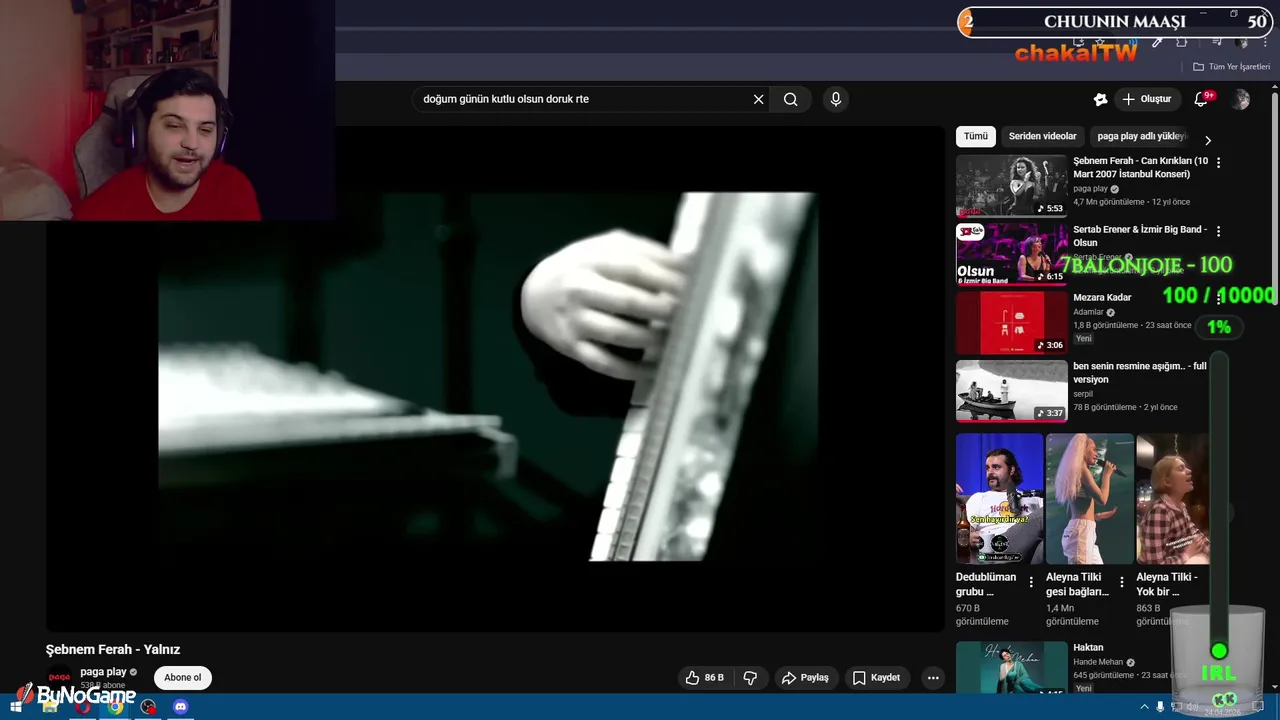This screenshot has width=1280, height=720.
Task: Subscribe with the Abone ol button
Action: point(183,678)
